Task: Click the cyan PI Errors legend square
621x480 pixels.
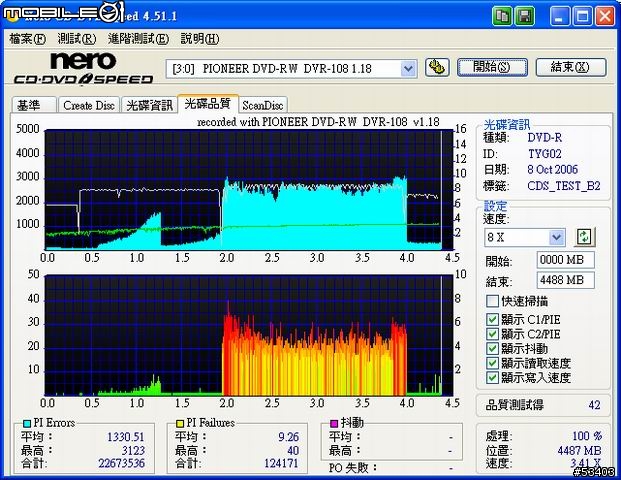Action: click(x=27, y=424)
